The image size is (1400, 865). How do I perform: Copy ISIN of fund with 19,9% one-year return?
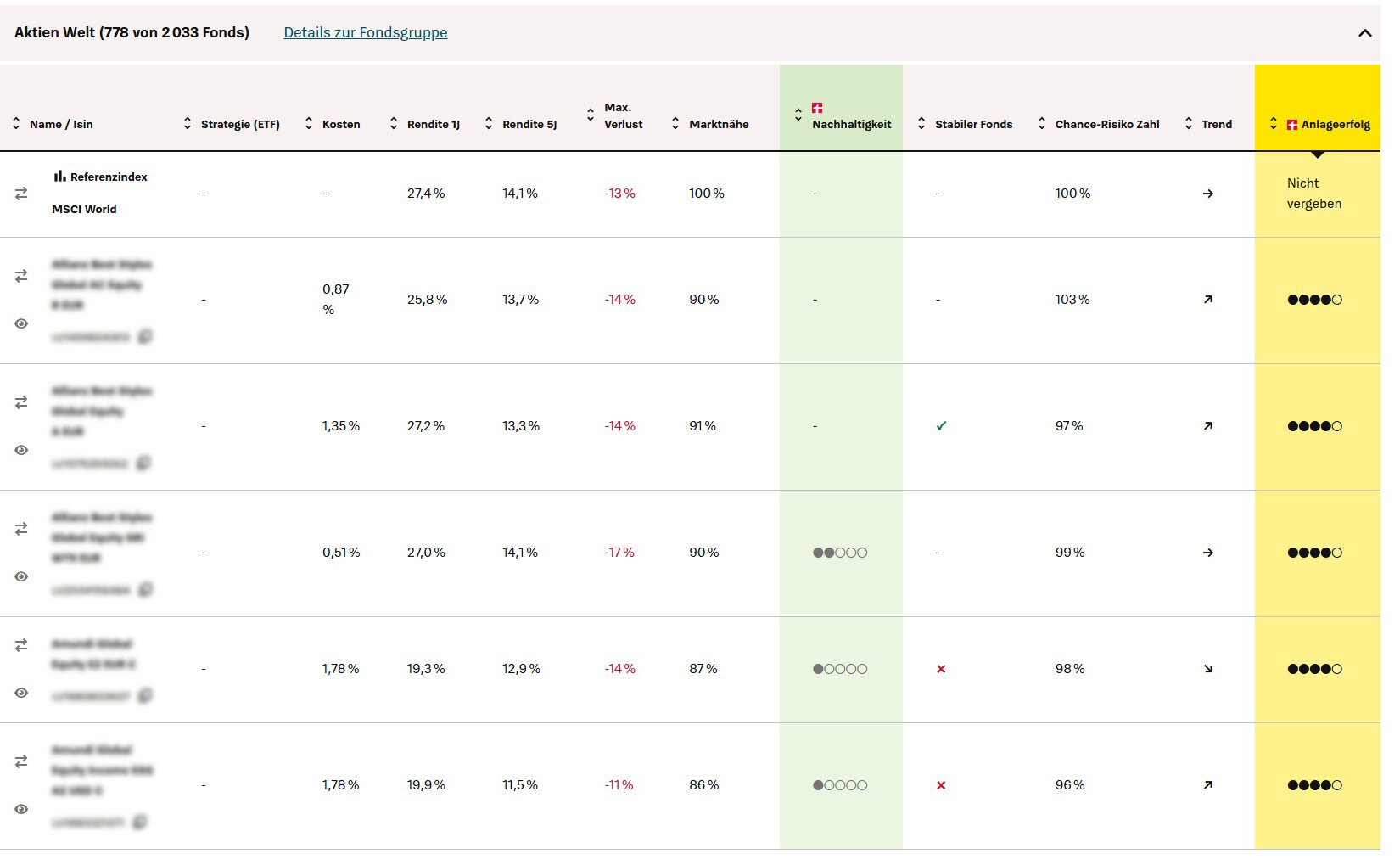pos(141,822)
